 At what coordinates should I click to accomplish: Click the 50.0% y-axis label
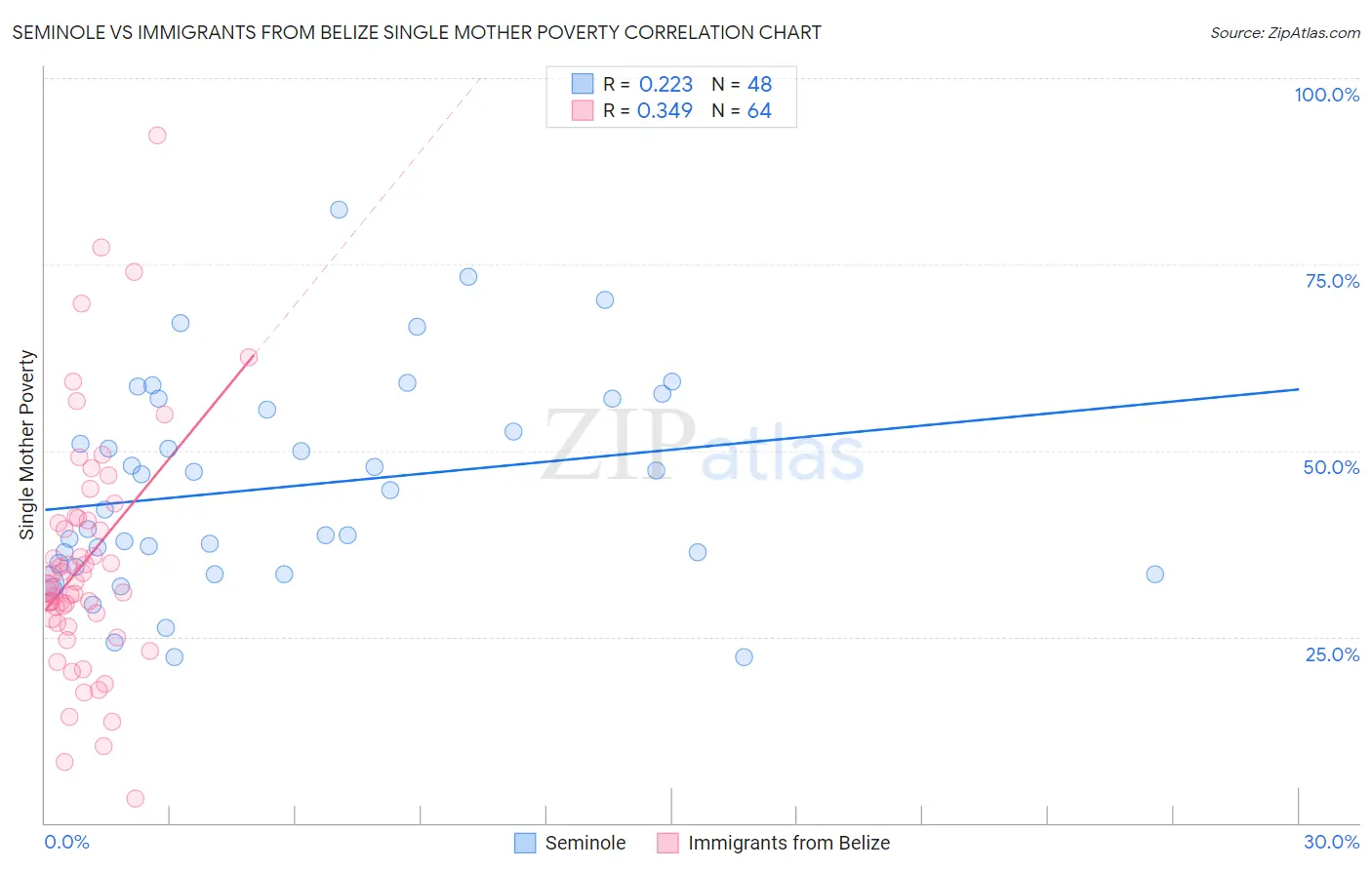coord(1331,467)
